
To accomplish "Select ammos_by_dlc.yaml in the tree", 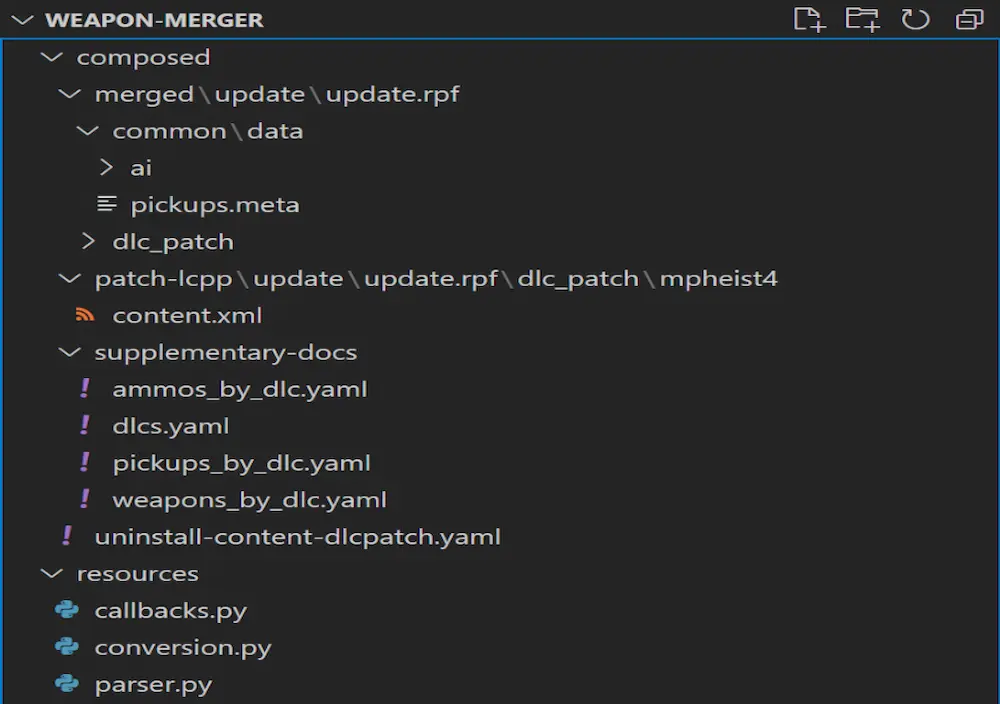I will [x=240, y=389].
